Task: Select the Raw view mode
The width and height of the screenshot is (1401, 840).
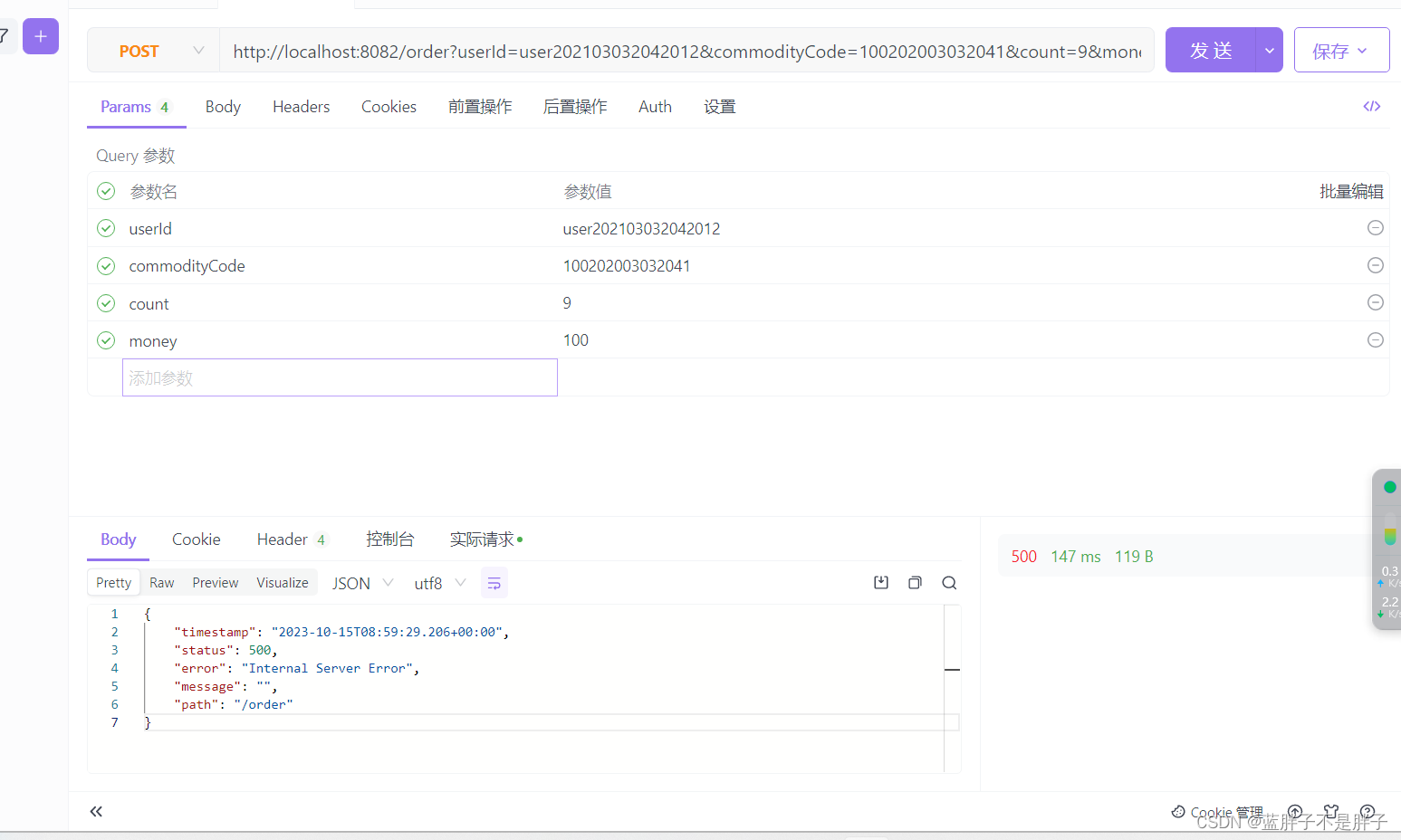Action: (162, 583)
